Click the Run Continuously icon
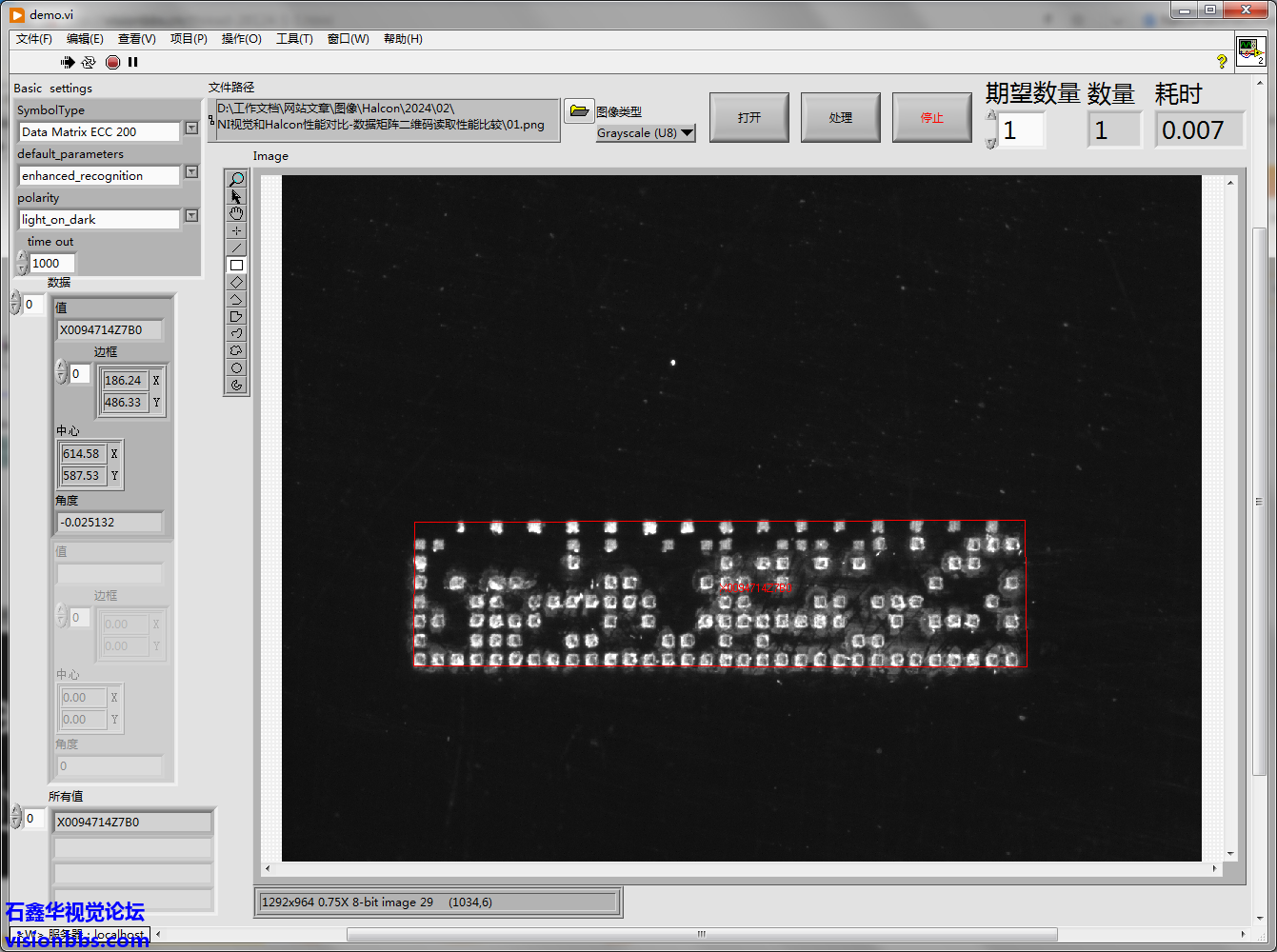1277x952 pixels. point(89,62)
